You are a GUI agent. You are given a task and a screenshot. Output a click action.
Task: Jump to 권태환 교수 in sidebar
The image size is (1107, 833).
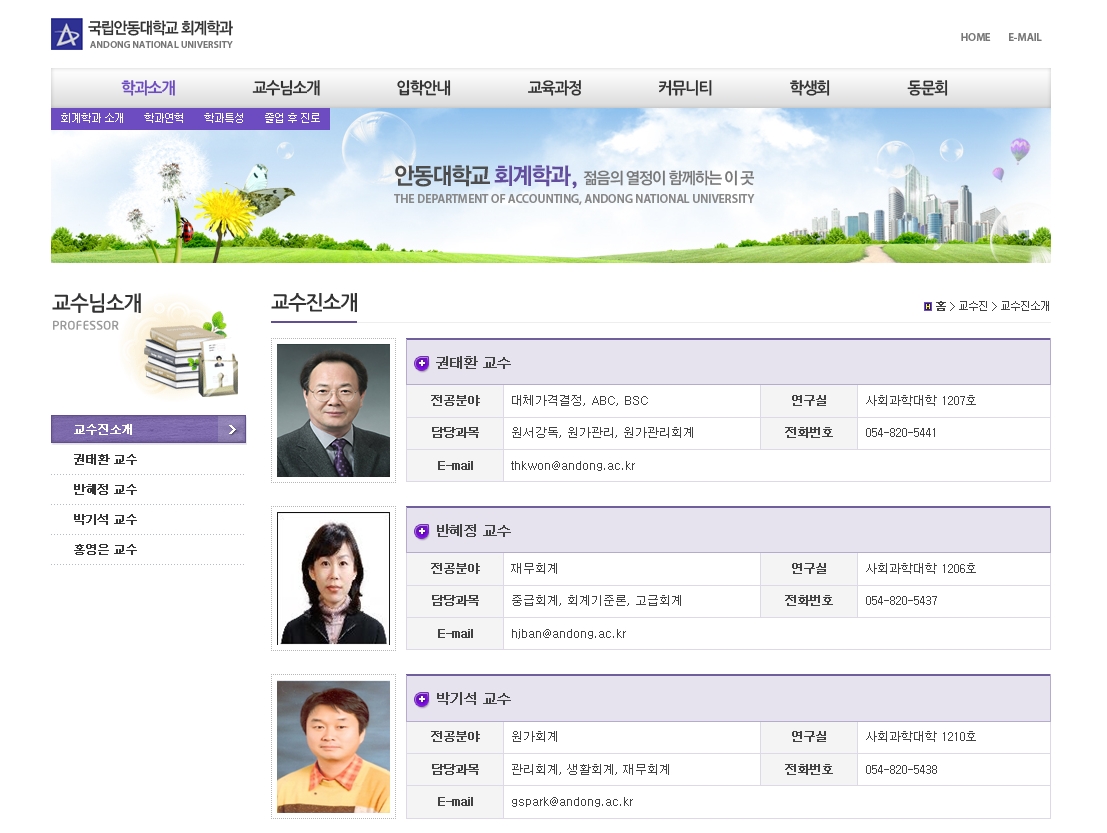tap(105, 460)
